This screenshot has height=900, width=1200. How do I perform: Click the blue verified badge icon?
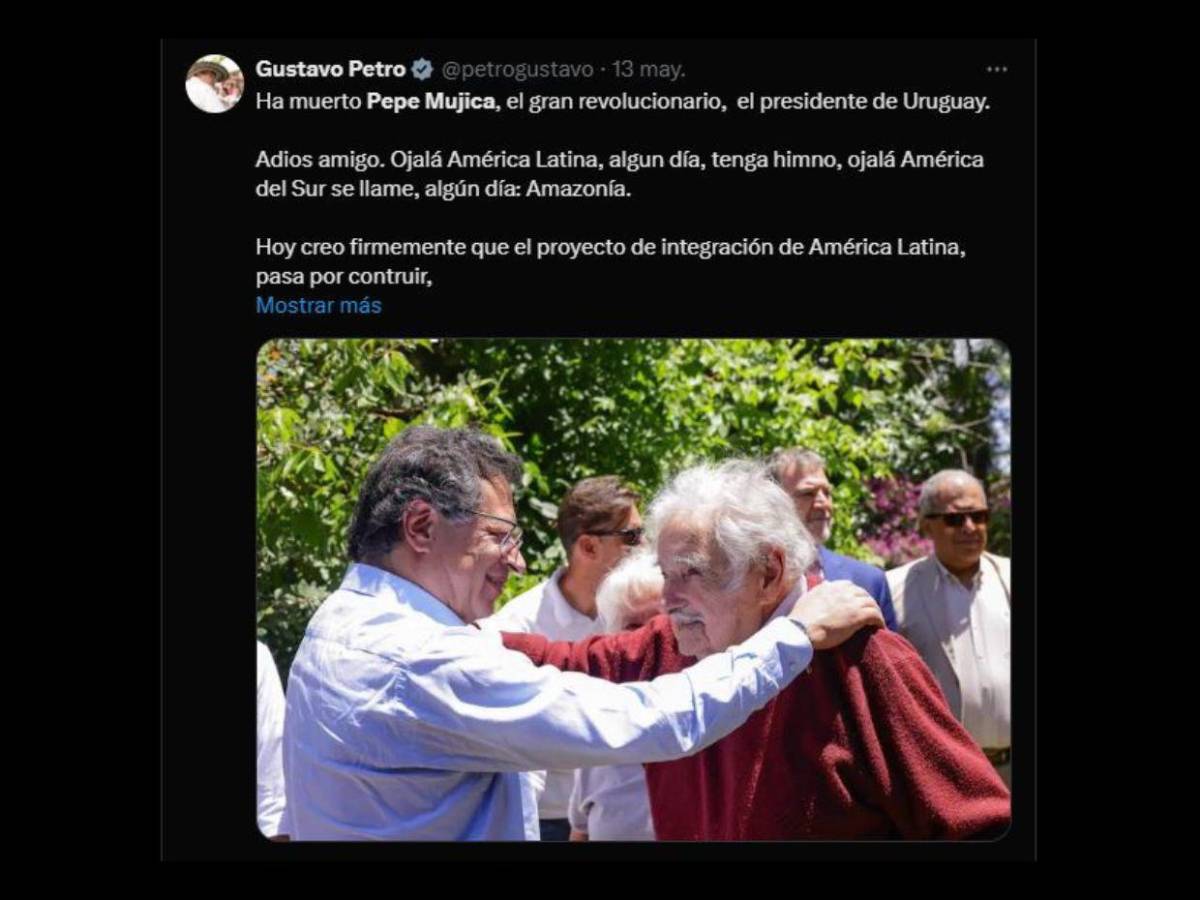pos(422,69)
